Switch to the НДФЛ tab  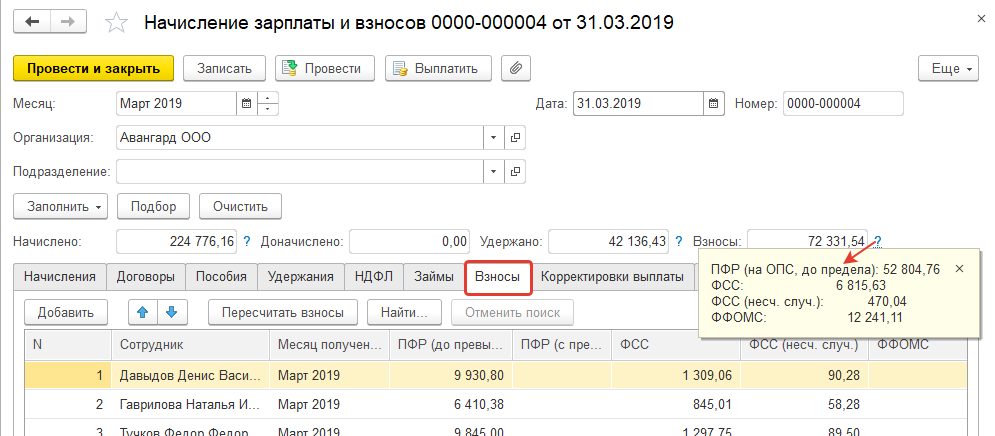pyautogui.click(x=373, y=276)
